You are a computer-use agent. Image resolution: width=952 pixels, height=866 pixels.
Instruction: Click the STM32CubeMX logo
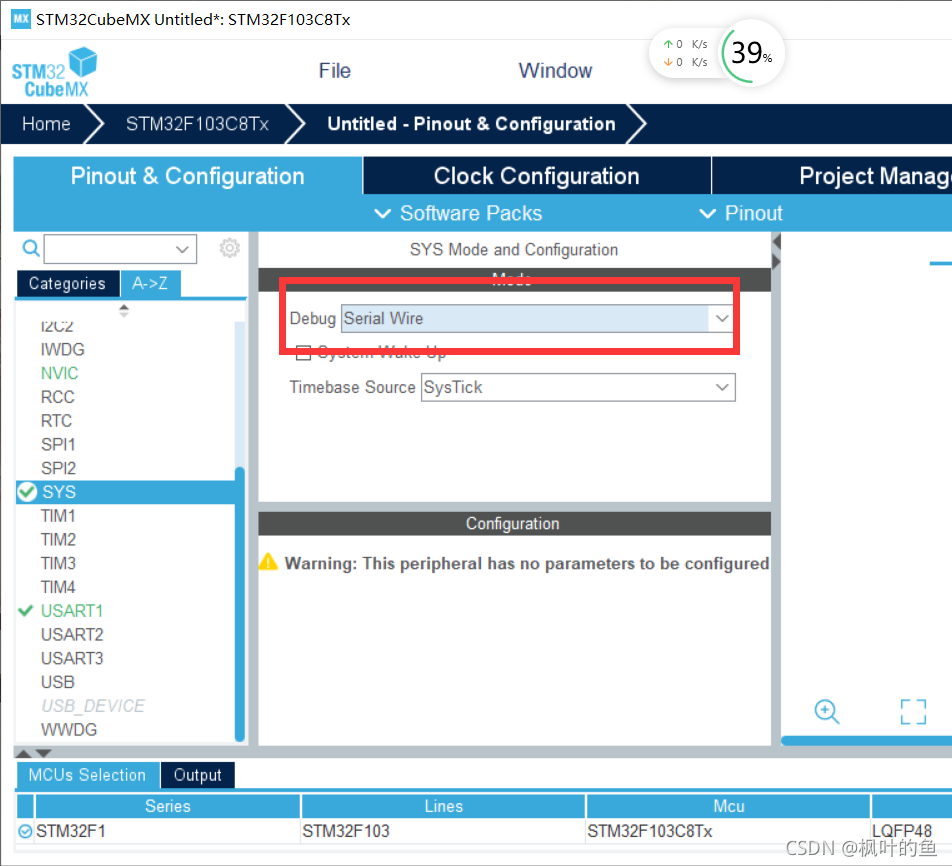click(x=54, y=72)
